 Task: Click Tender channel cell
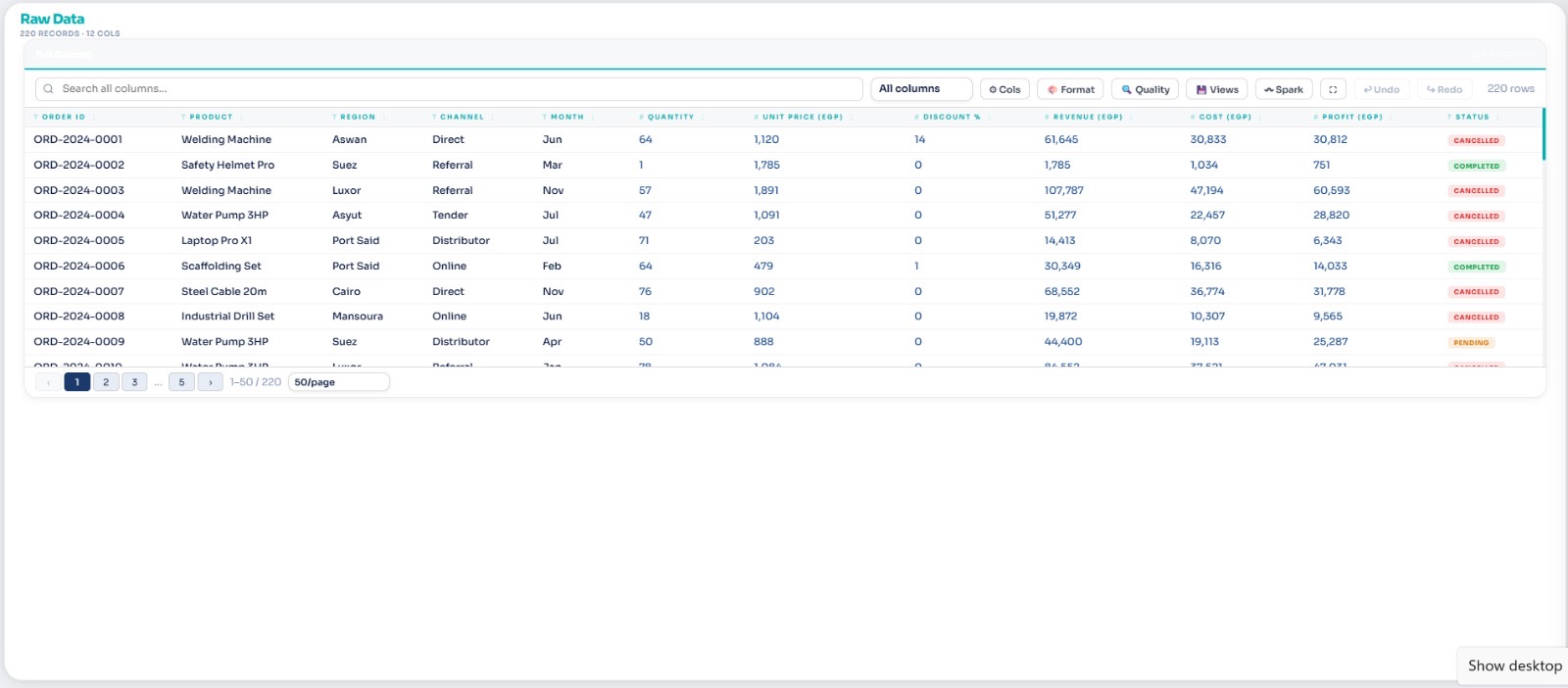coord(450,216)
